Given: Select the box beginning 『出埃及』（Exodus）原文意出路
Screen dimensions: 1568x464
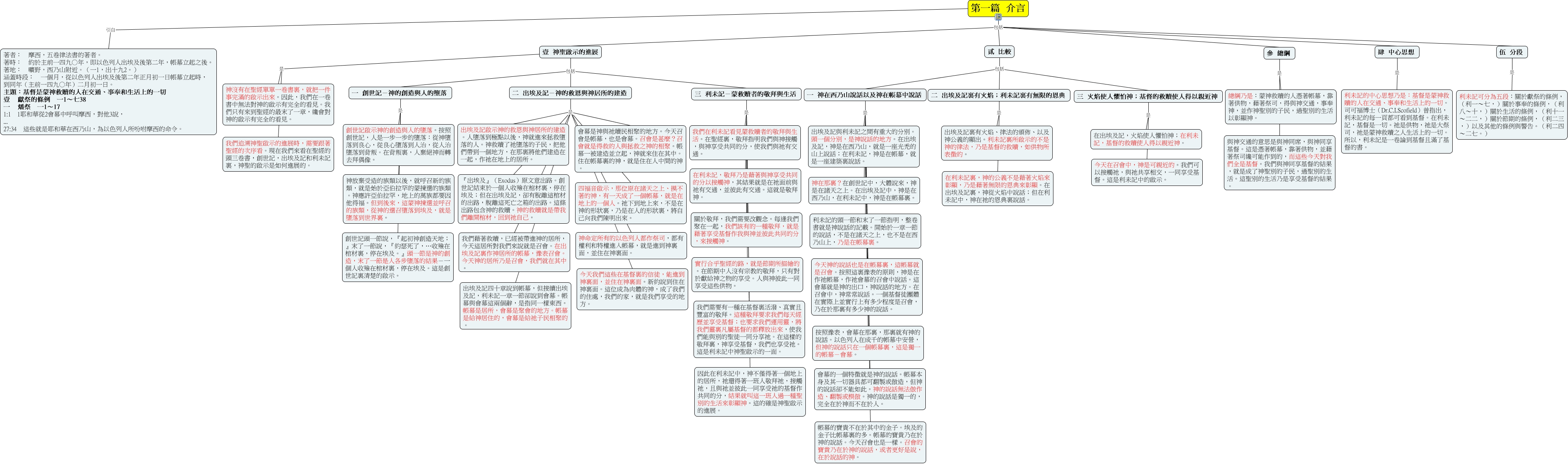Looking at the screenshot, I should [513, 199].
